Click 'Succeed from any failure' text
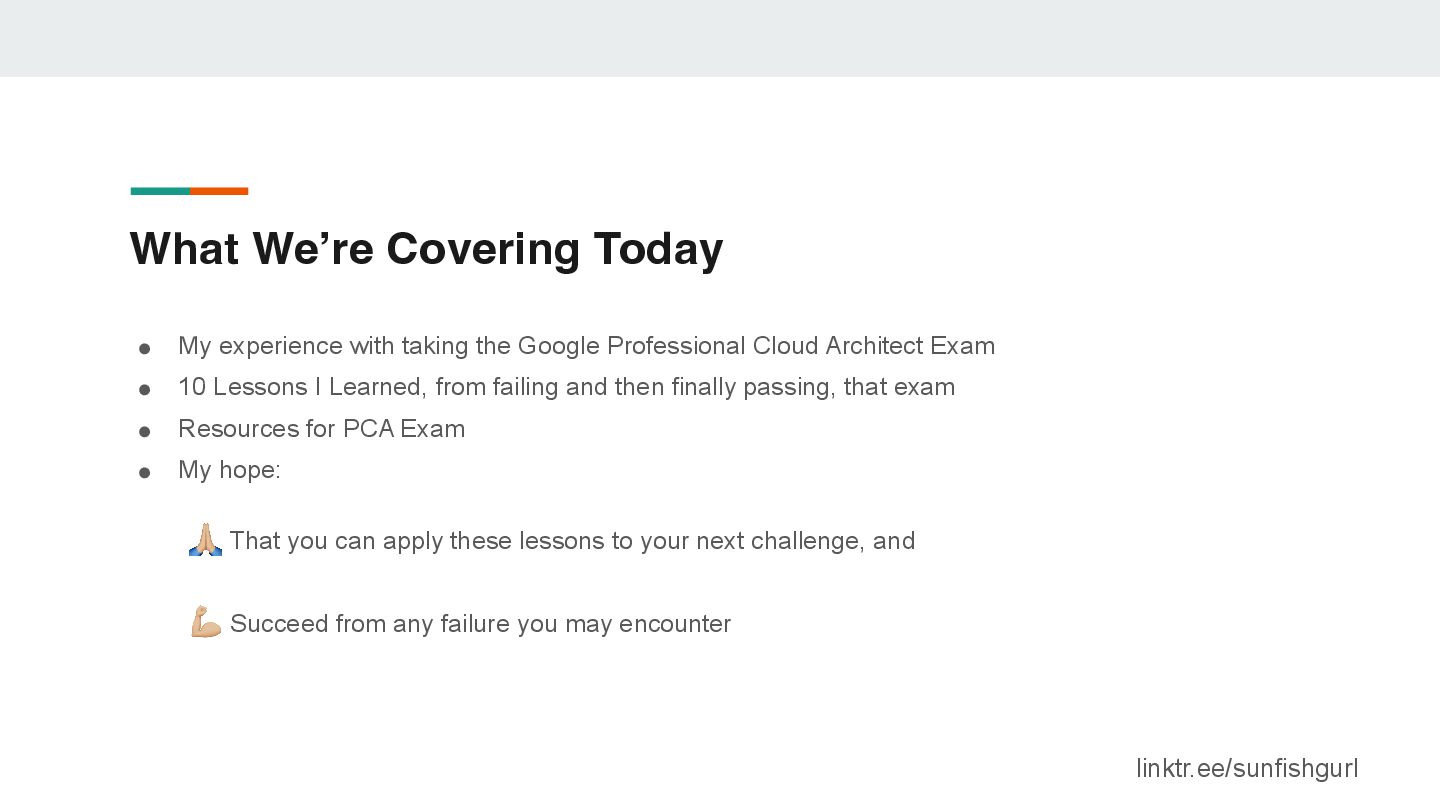 click(480, 624)
